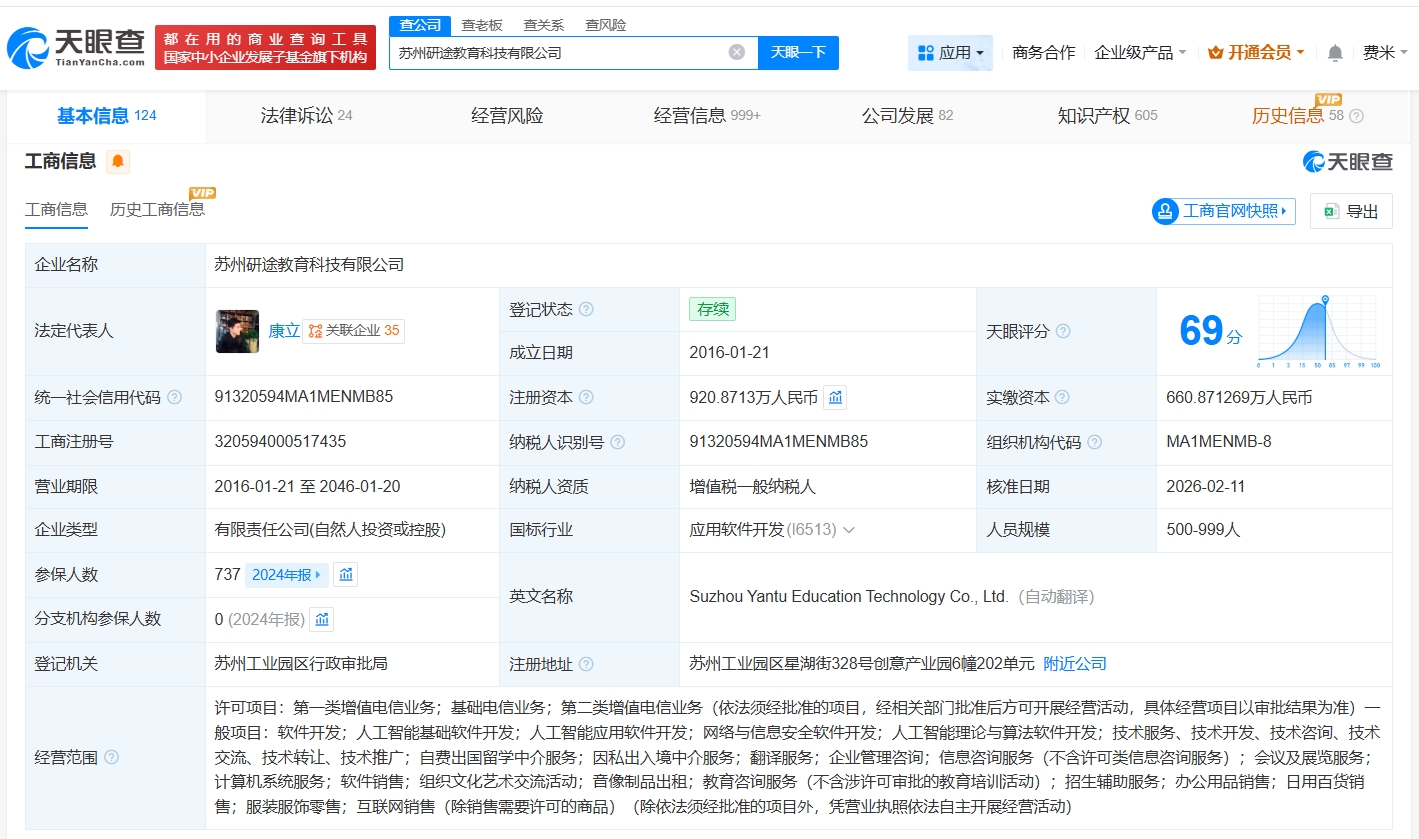Click the approval date 2026-02-11
This screenshot has height=839, width=1419.
(x=1206, y=487)
